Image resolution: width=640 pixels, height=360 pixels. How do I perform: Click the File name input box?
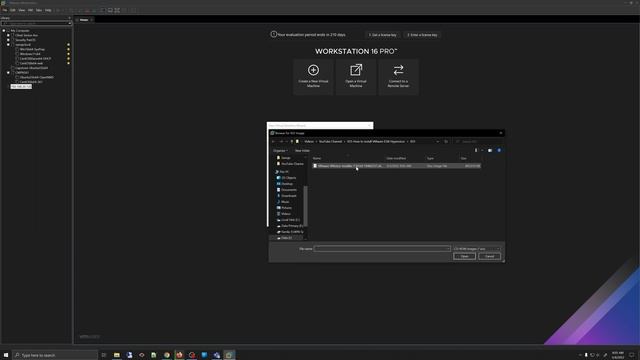(382, 249)
